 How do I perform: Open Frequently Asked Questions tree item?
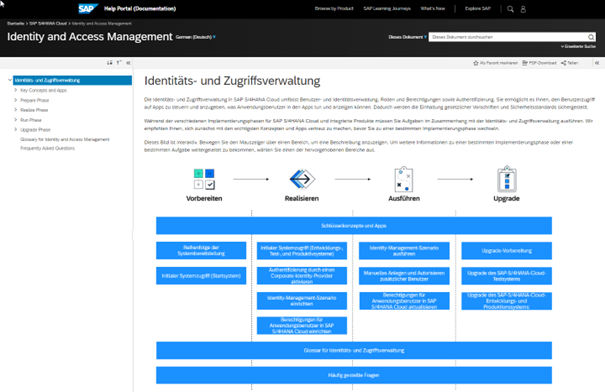pyautogui.click(x=47, y=148)
